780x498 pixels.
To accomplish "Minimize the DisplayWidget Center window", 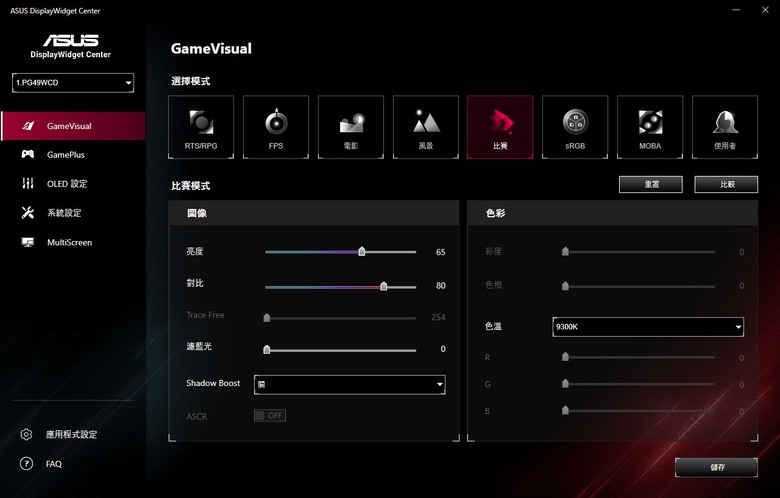I will click(x=736, y=10).
